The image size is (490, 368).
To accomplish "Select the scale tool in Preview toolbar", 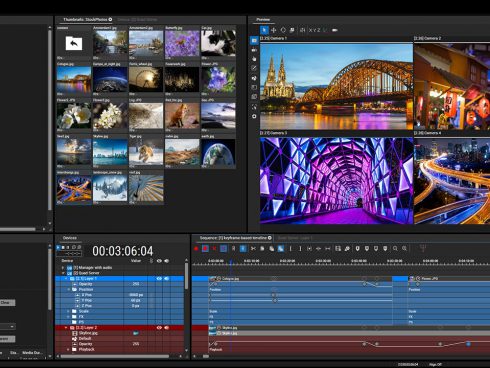I will (292, 30).
